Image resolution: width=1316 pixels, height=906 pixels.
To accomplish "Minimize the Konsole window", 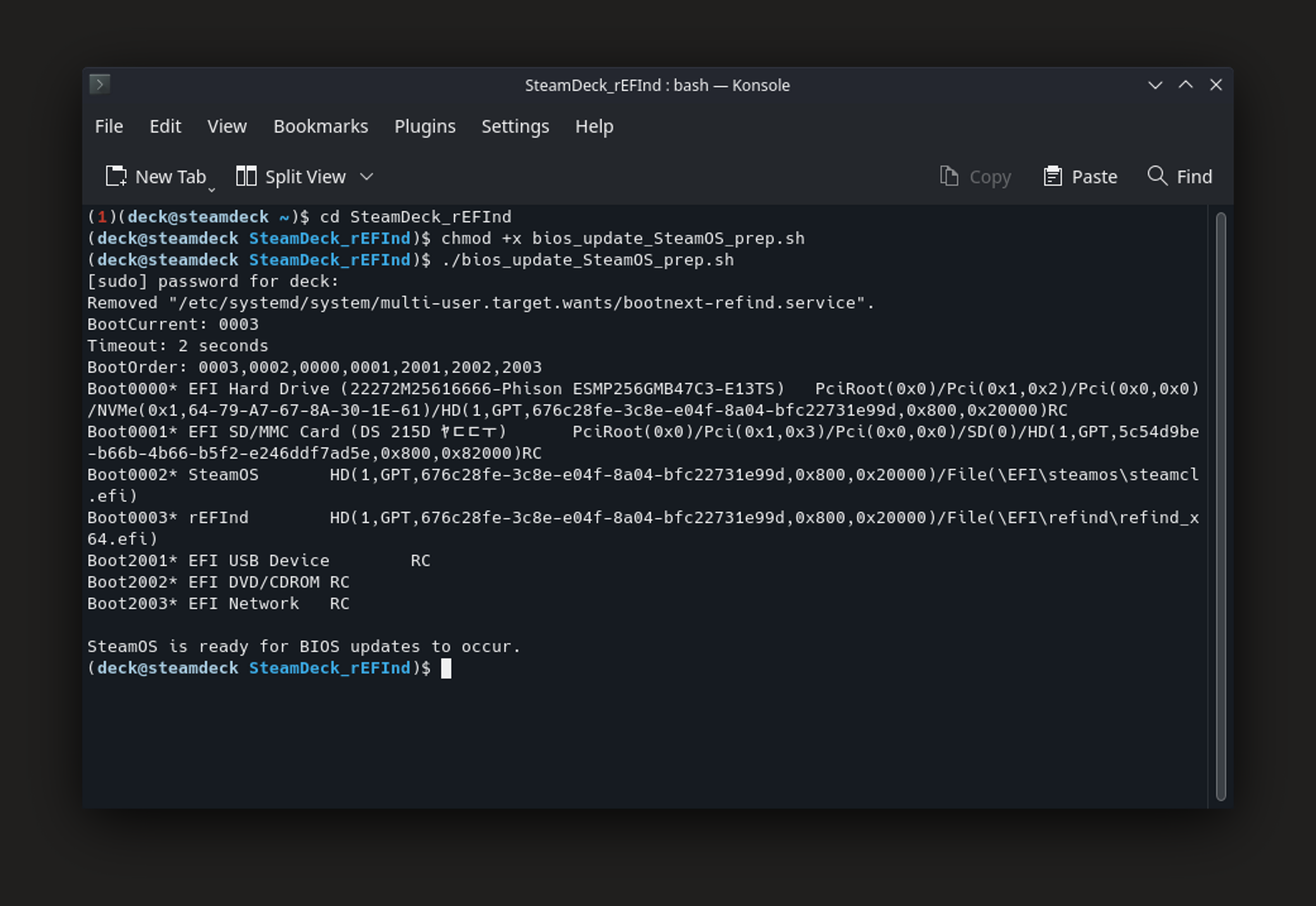I will click(x=1155, y=85).
